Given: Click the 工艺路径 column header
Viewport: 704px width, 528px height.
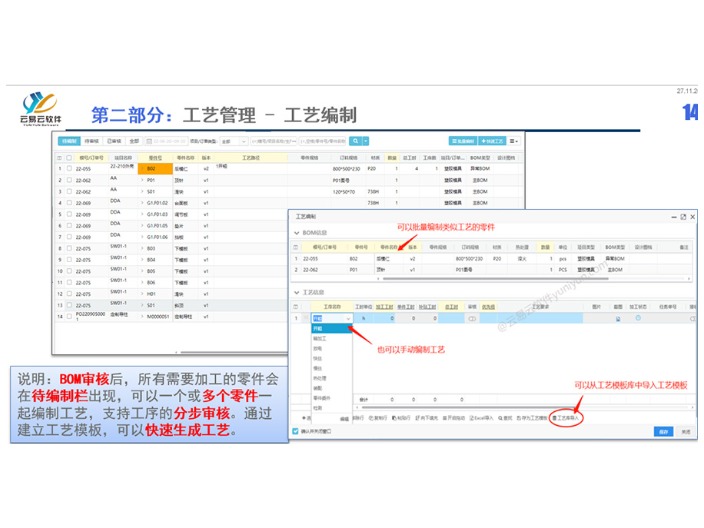Looking at the screenshot, I should [251, 158].
